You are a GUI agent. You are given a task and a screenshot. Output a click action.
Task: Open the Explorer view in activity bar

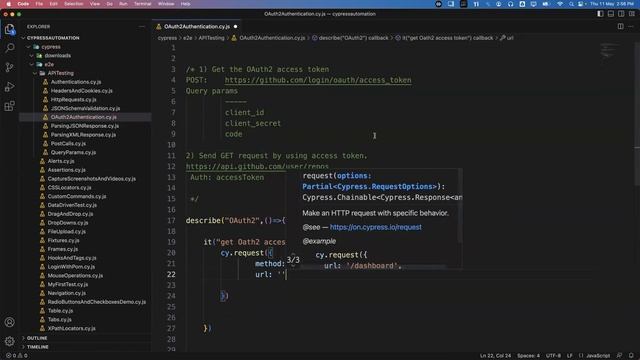click(9, 29)
